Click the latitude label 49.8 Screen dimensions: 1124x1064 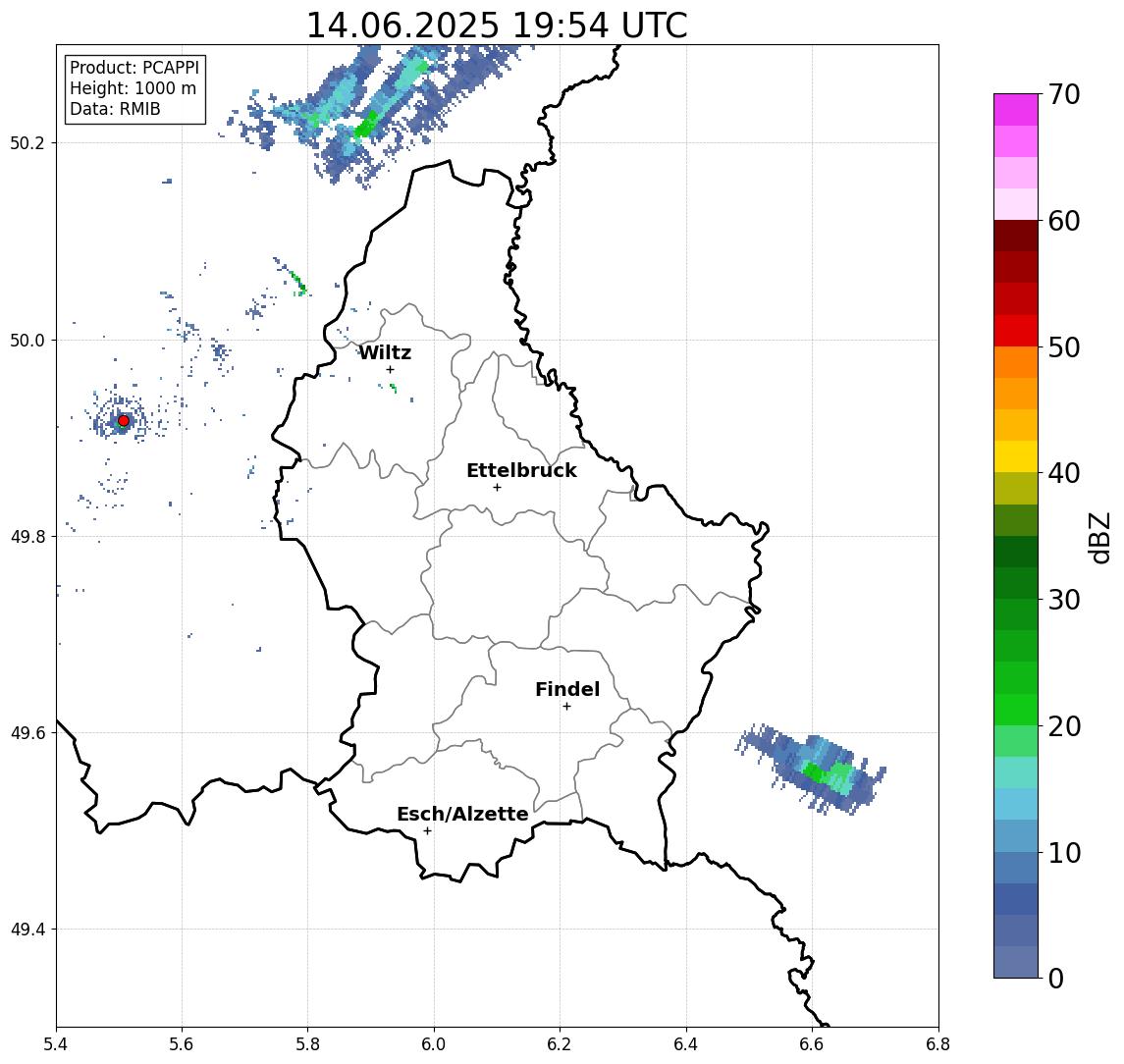click(x=27, y=536)
